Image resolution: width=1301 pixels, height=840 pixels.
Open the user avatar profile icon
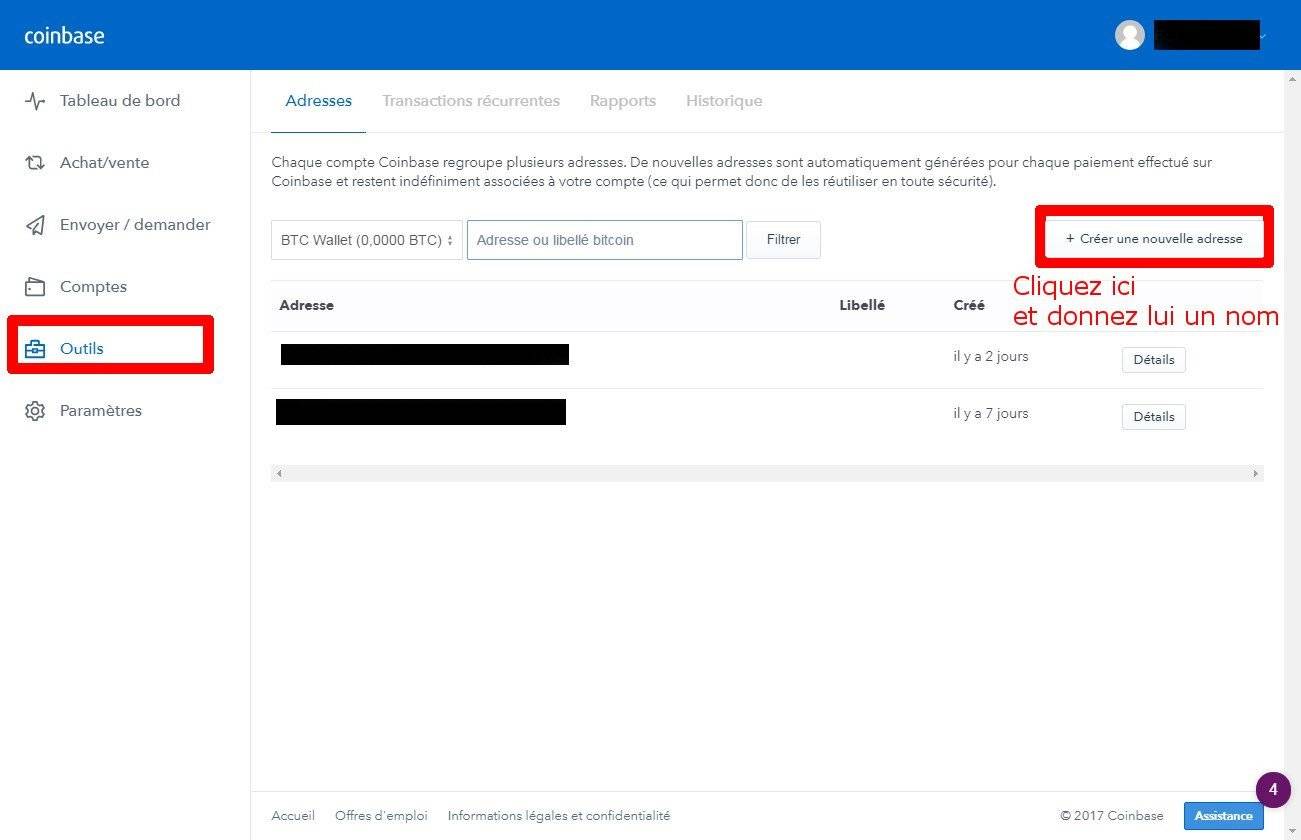[1130, 35]
